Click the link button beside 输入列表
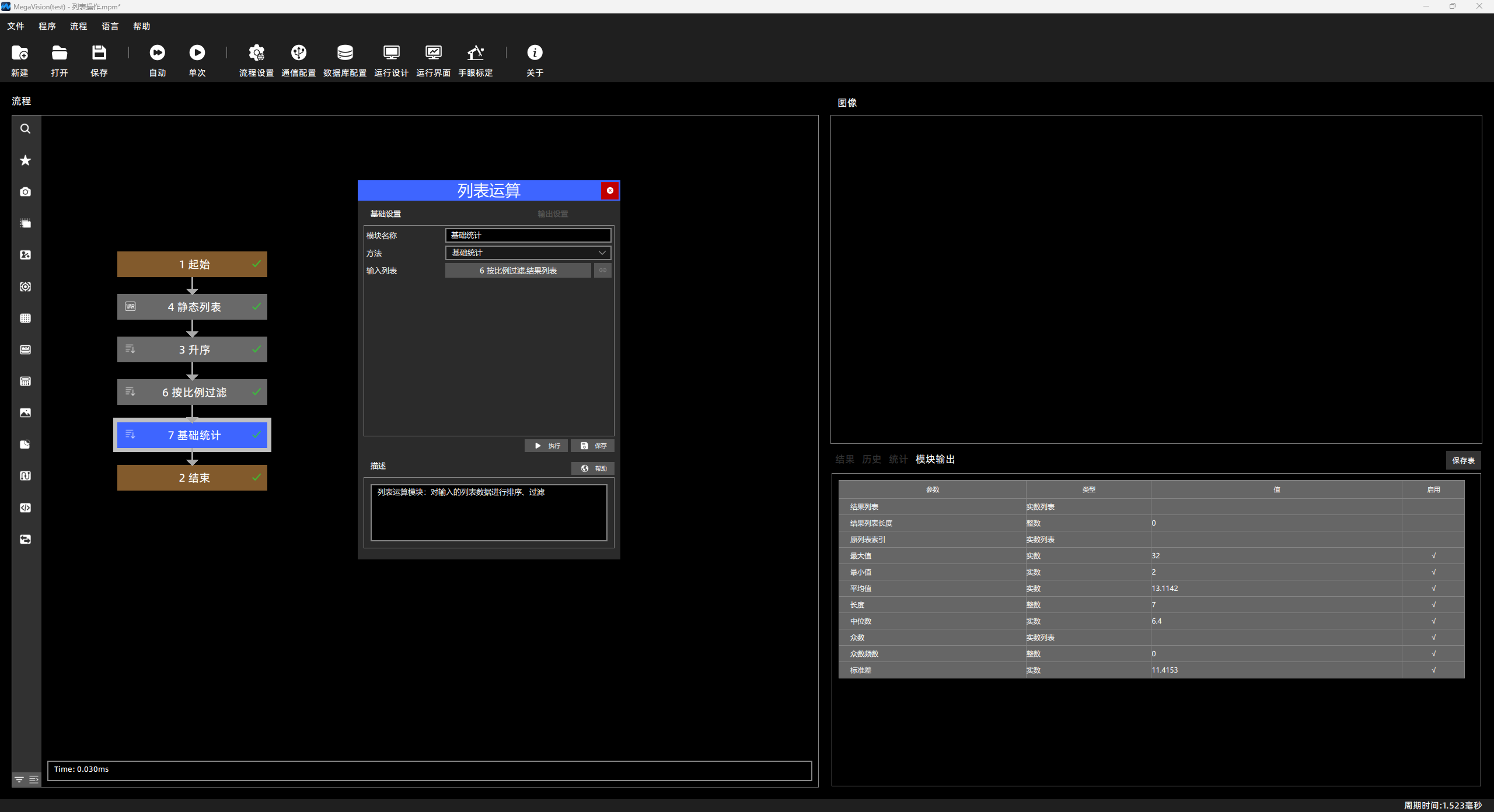The image size is (1494, 812). pos(603,270)
